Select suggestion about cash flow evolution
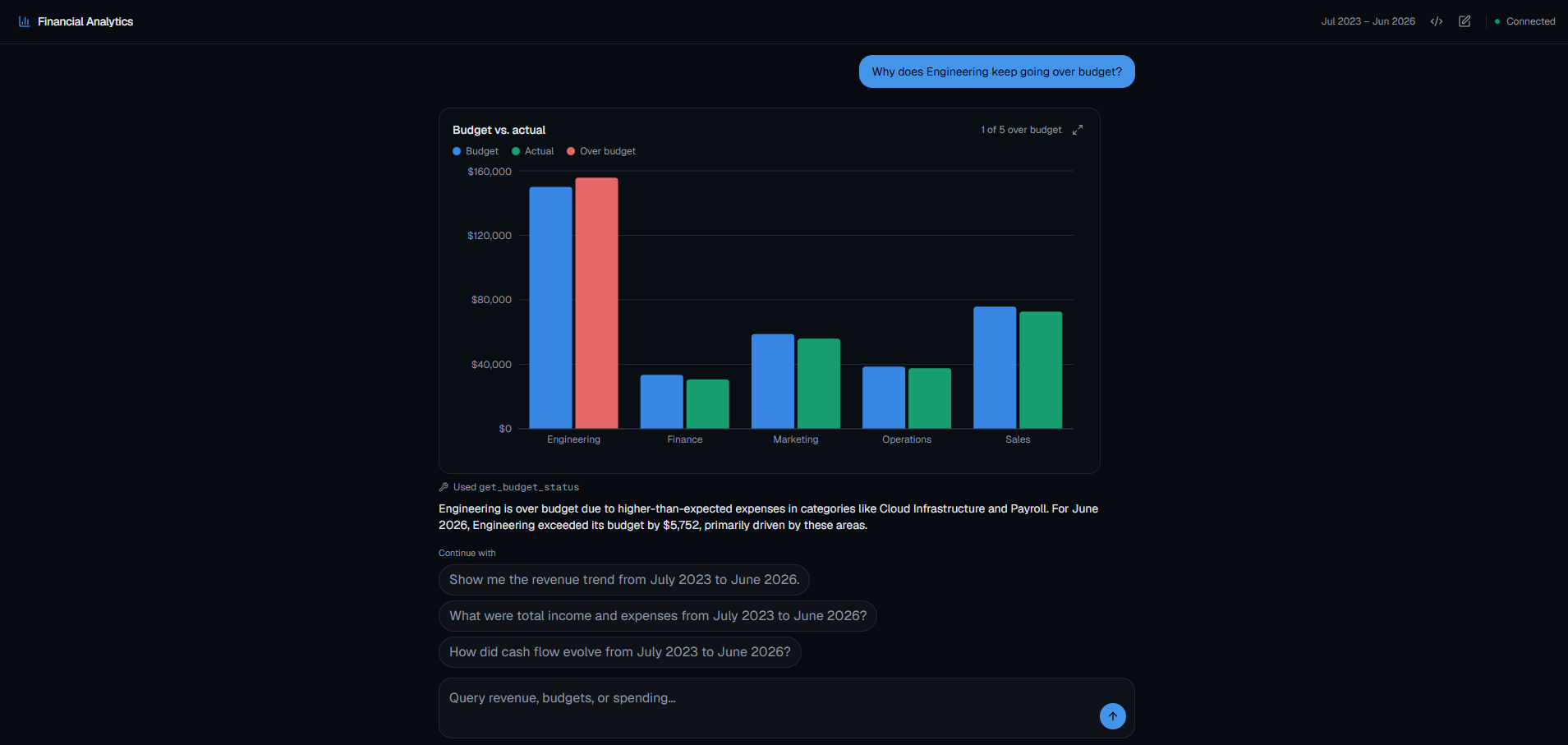 tap(620, 652)
